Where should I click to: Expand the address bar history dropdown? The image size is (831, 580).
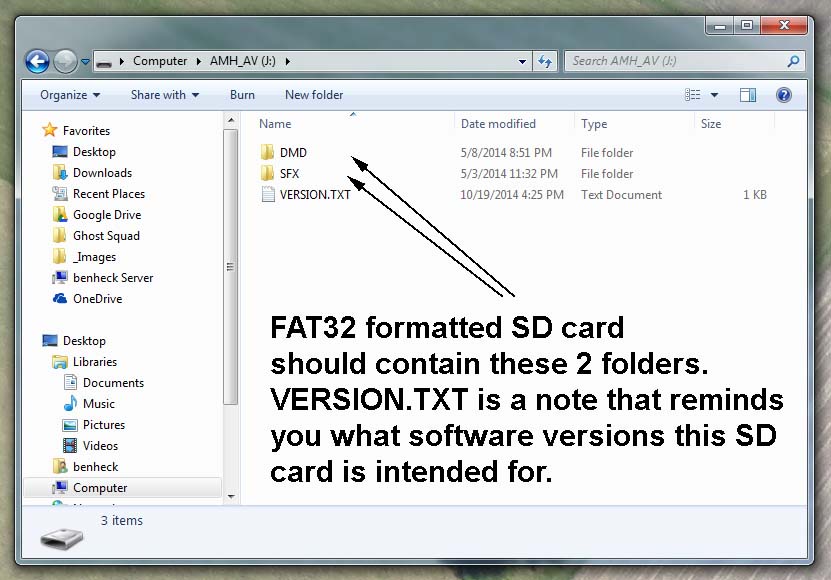[x=523, y=61]
